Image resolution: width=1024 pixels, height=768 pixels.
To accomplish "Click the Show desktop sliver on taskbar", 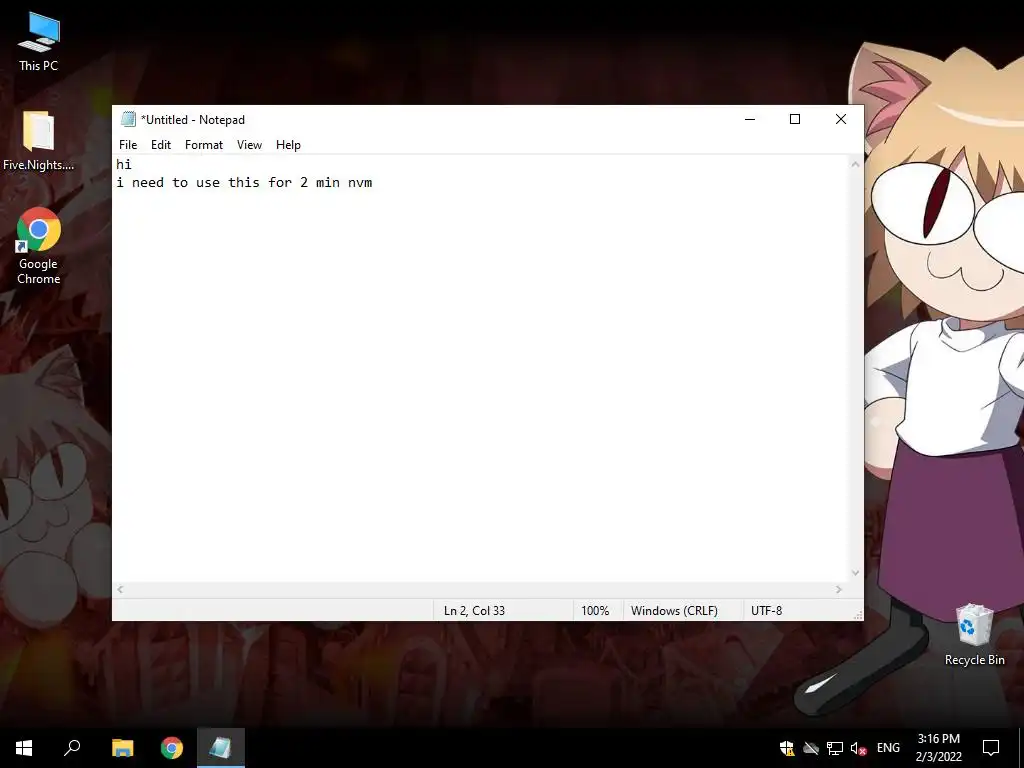I will point(1021,748).
